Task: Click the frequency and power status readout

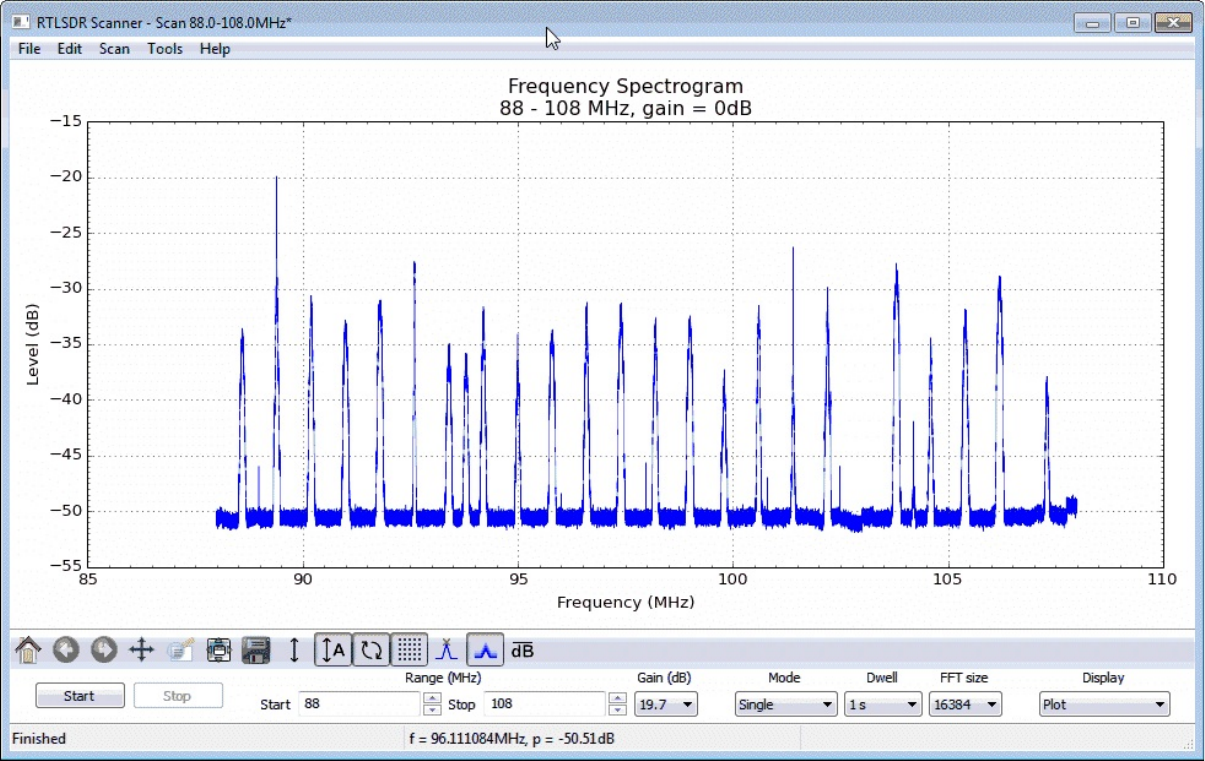Action: coord(511,739)
